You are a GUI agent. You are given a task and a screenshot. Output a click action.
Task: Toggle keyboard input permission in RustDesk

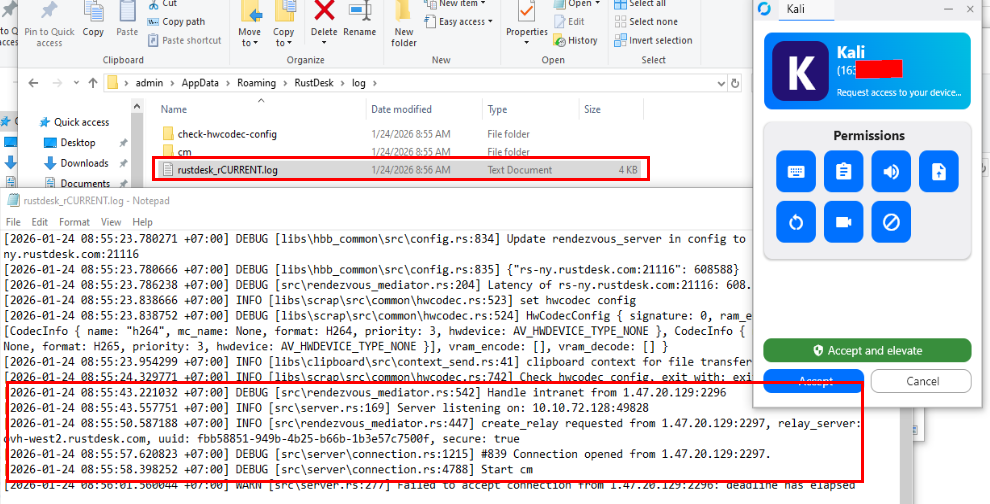[x=796, y=171]
